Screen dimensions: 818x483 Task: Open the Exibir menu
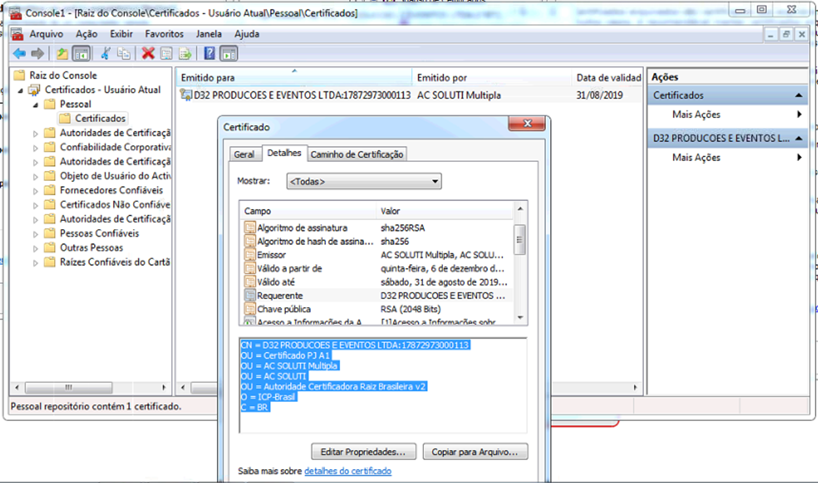[121, 34]
